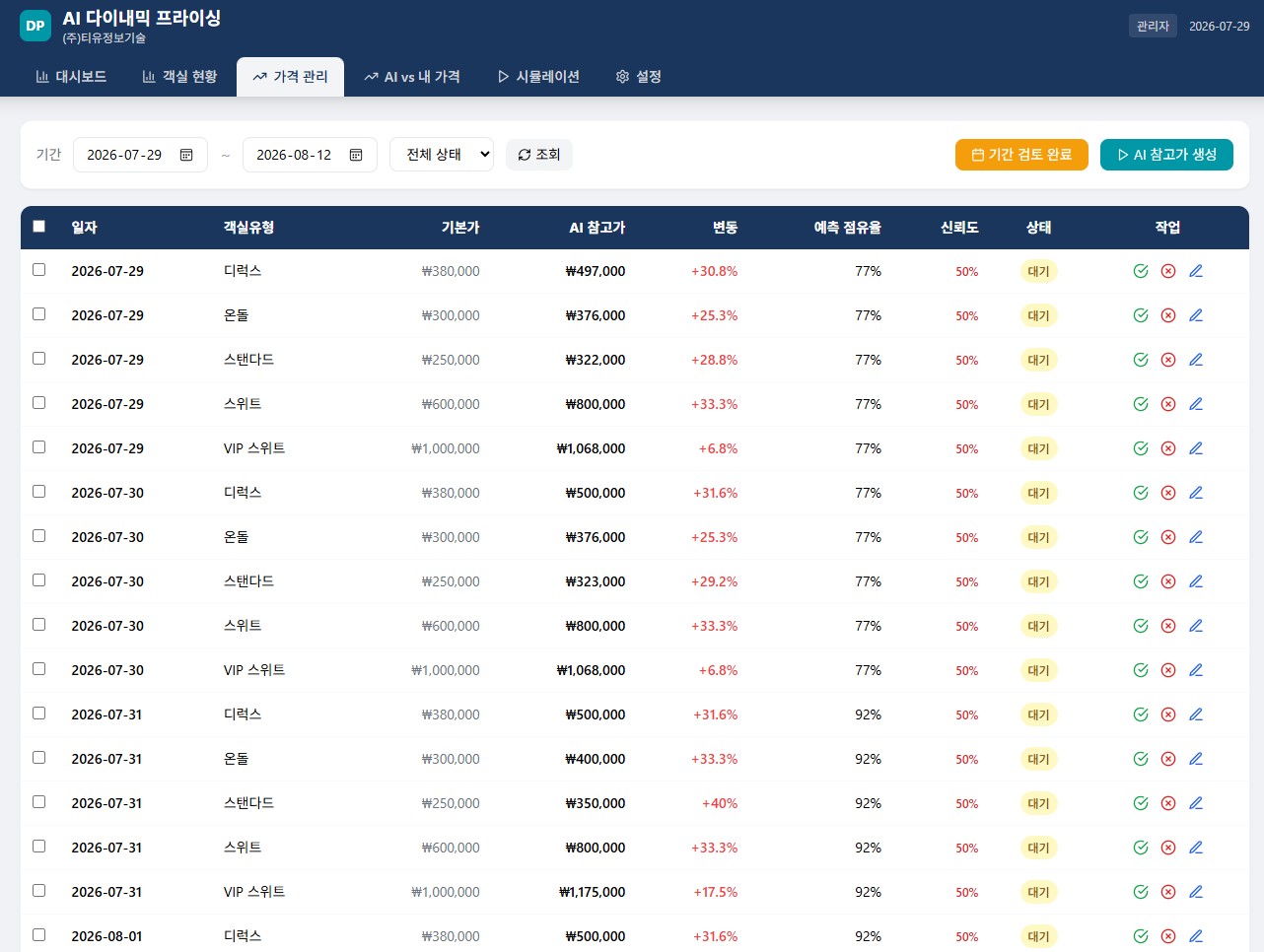
Task: Edit the 2026-07-29 스탠다드 price
Action: pyautogui.click(x=1196, y=360)
